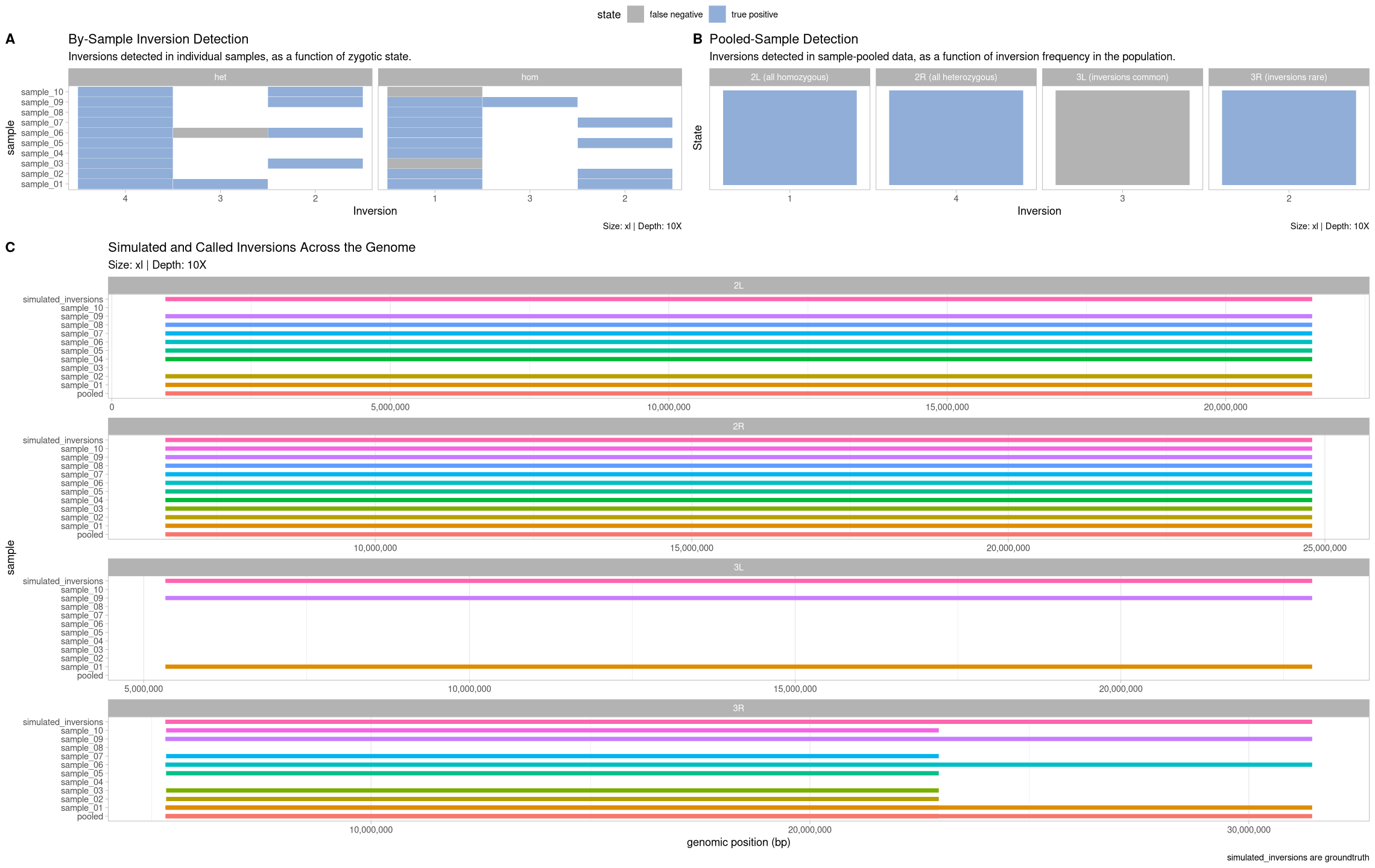Select 'sample_01' label in panel A
This screenshot has width=1375, height=868.
click(x=42, y=184)
